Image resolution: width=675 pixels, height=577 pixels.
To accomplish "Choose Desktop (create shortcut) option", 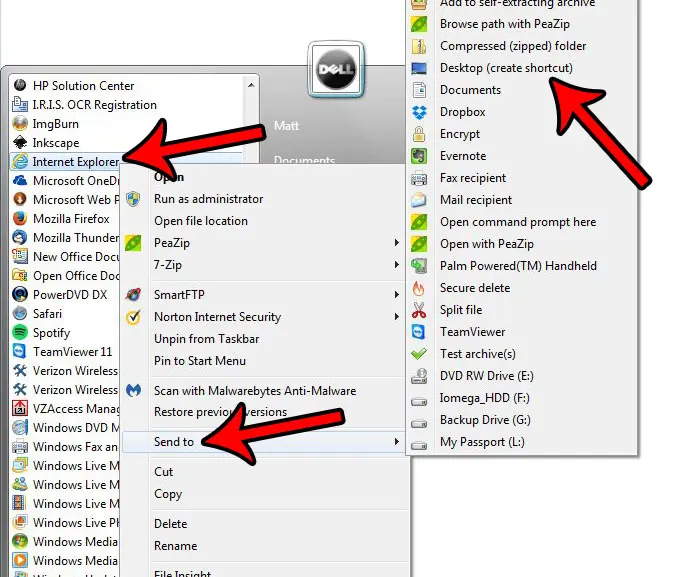I will point(506,68).
